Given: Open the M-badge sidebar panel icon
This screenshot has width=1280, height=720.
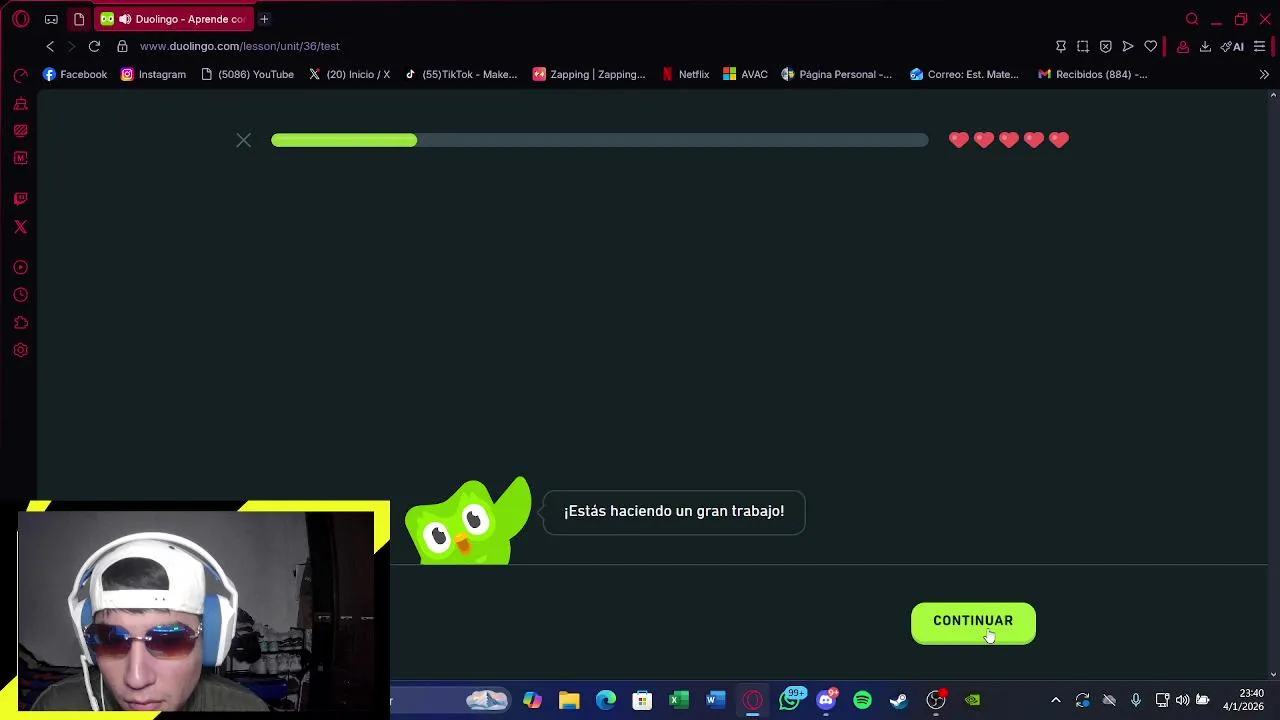Looking at the screenshot, I should [x=20, y=158].
